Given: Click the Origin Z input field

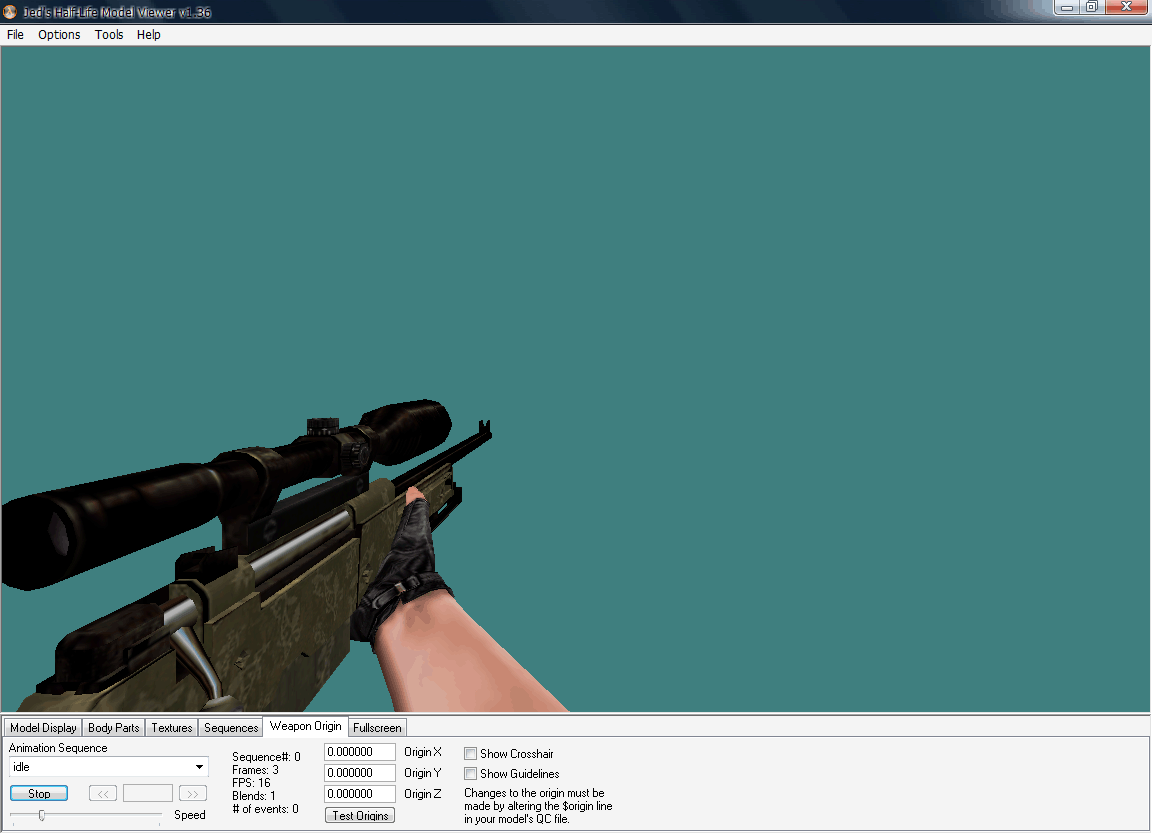Looking at the screenshot, I should pyautogui.click(x=360, y=794).
